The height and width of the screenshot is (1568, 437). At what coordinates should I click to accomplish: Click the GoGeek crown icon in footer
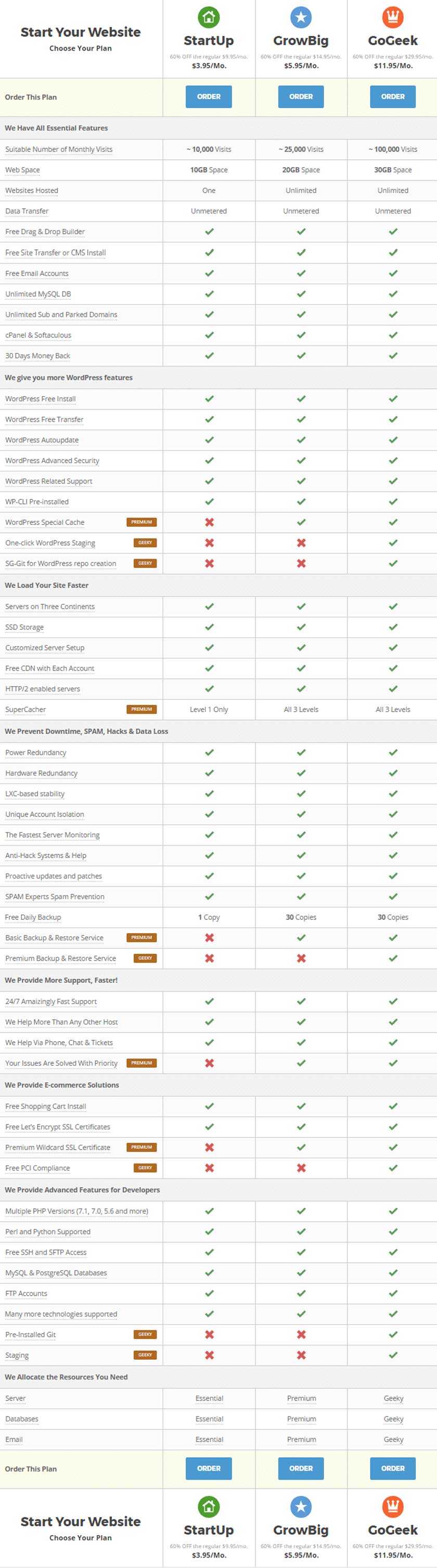coord(393,1507)
